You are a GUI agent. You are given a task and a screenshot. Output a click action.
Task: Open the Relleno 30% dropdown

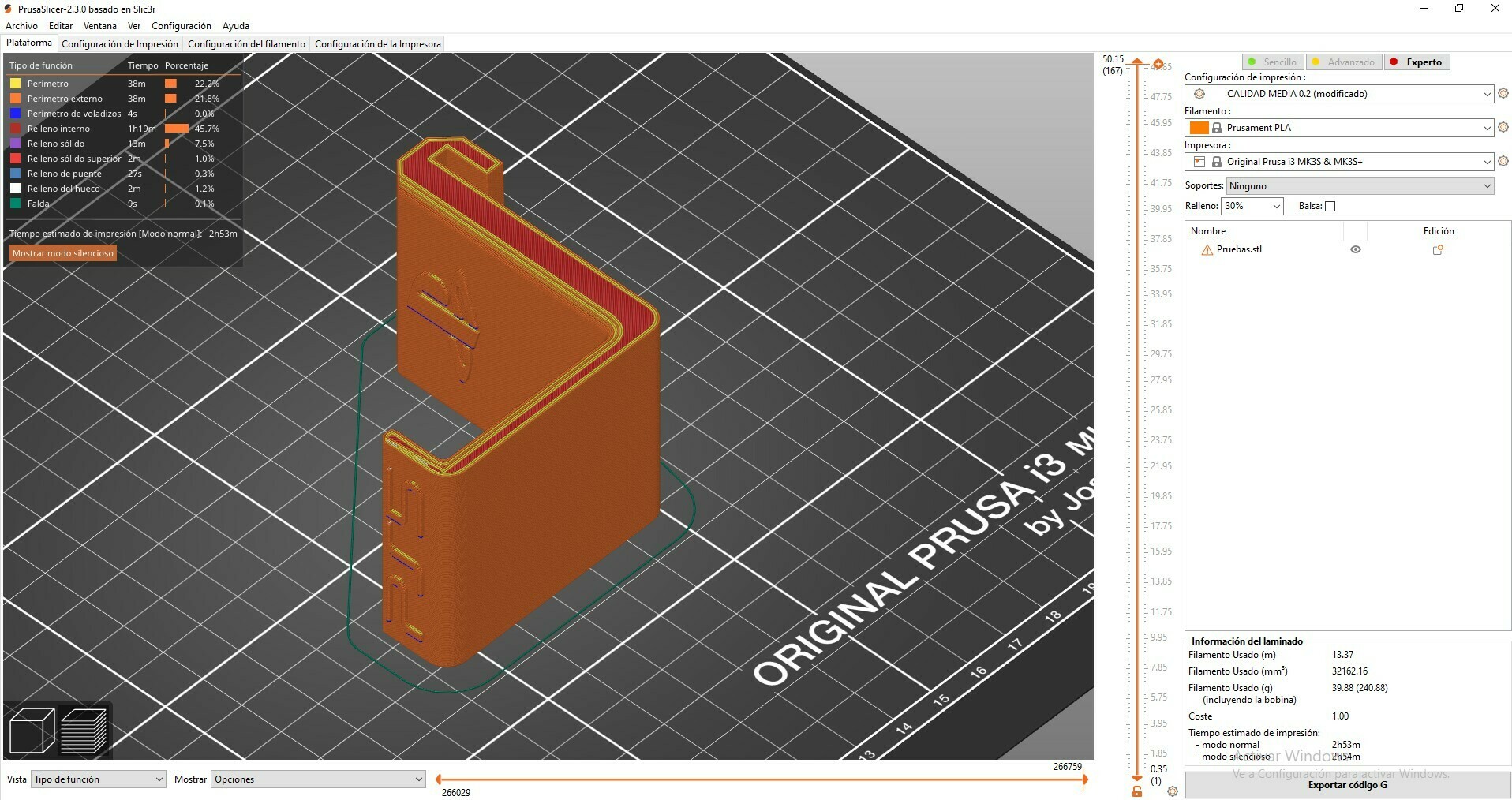[1252, 207]
